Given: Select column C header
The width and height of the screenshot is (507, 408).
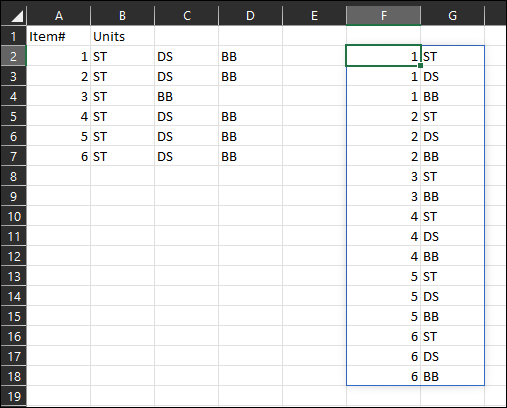Looking at the screenshot, I should [187, 16].
